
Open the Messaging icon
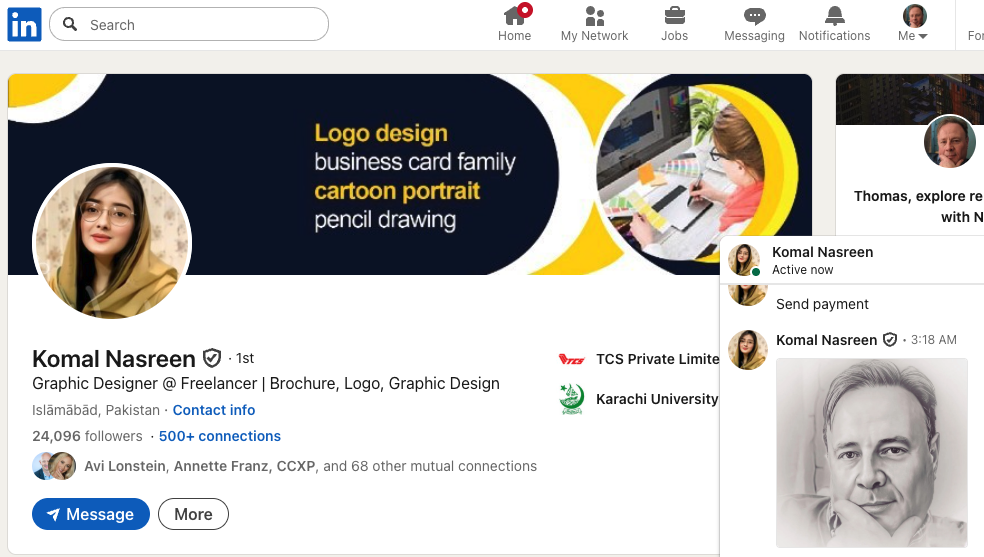point(754,17)
